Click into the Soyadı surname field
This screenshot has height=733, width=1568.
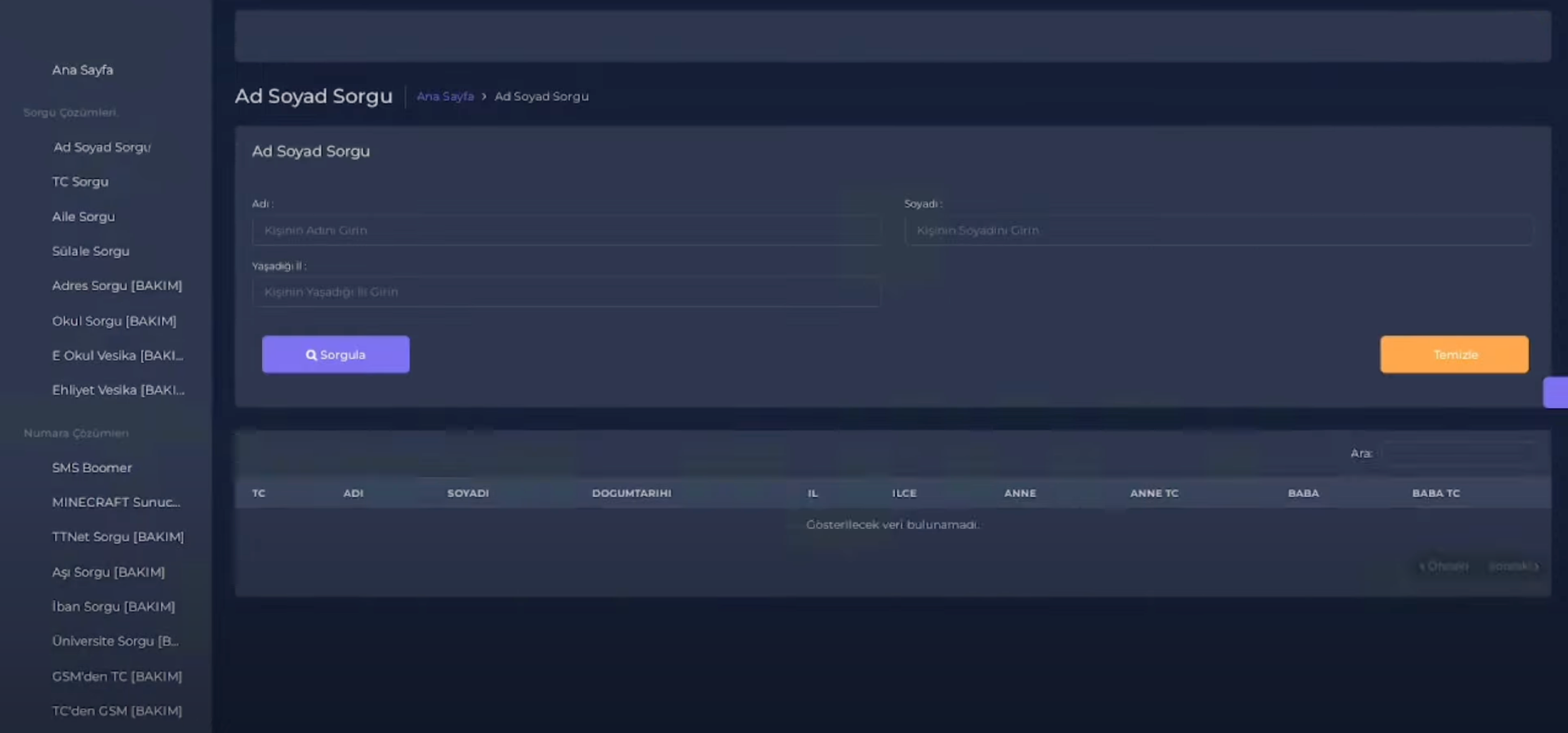[1218, 230]
